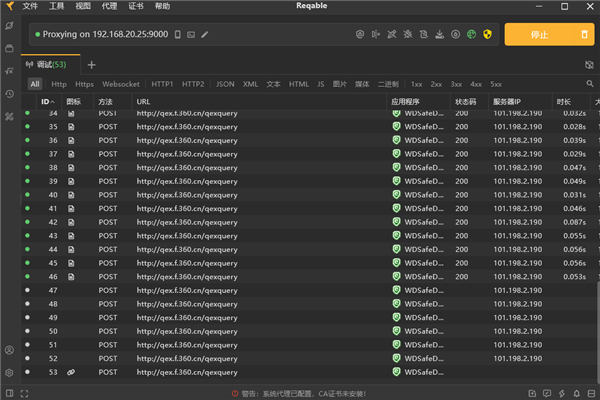The height and width of the screenshot is (400, 600).
Task: Open the 证书 menu
Action: (136, 6)
